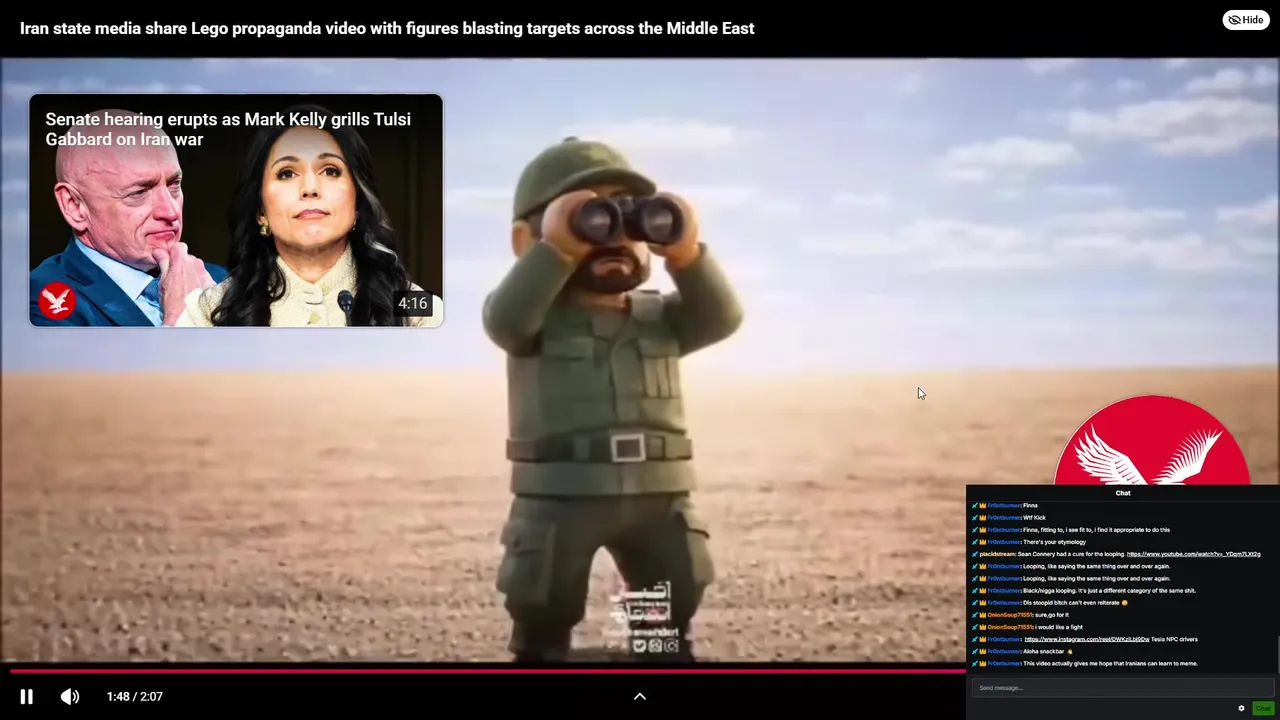Viewport: 1280px width, 720px height.
Task: Hide the suggested video overlay
Action: (1246, 20)
